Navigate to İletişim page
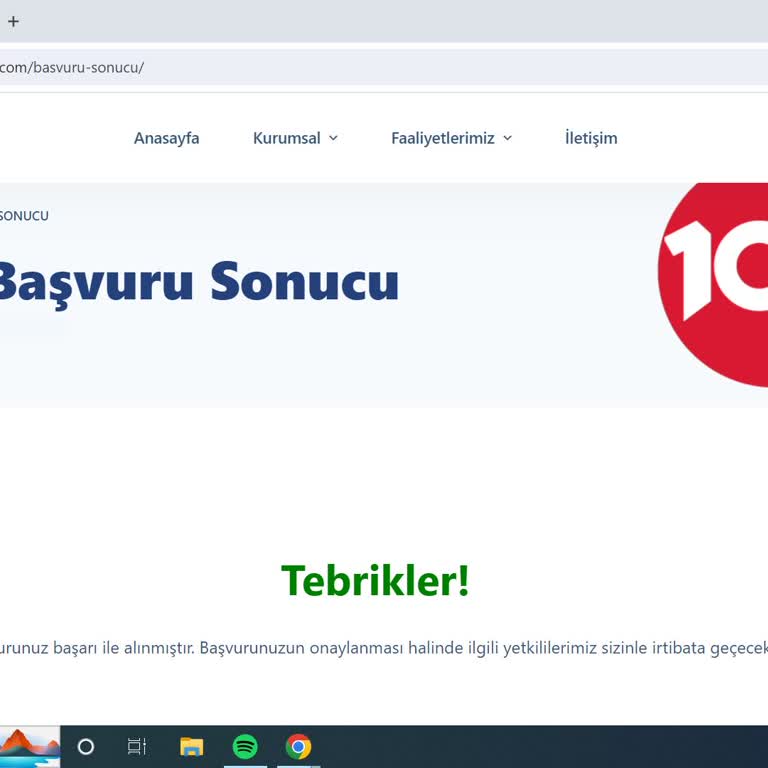The height and width of the screenshot is (768, 768). [591, 138]
